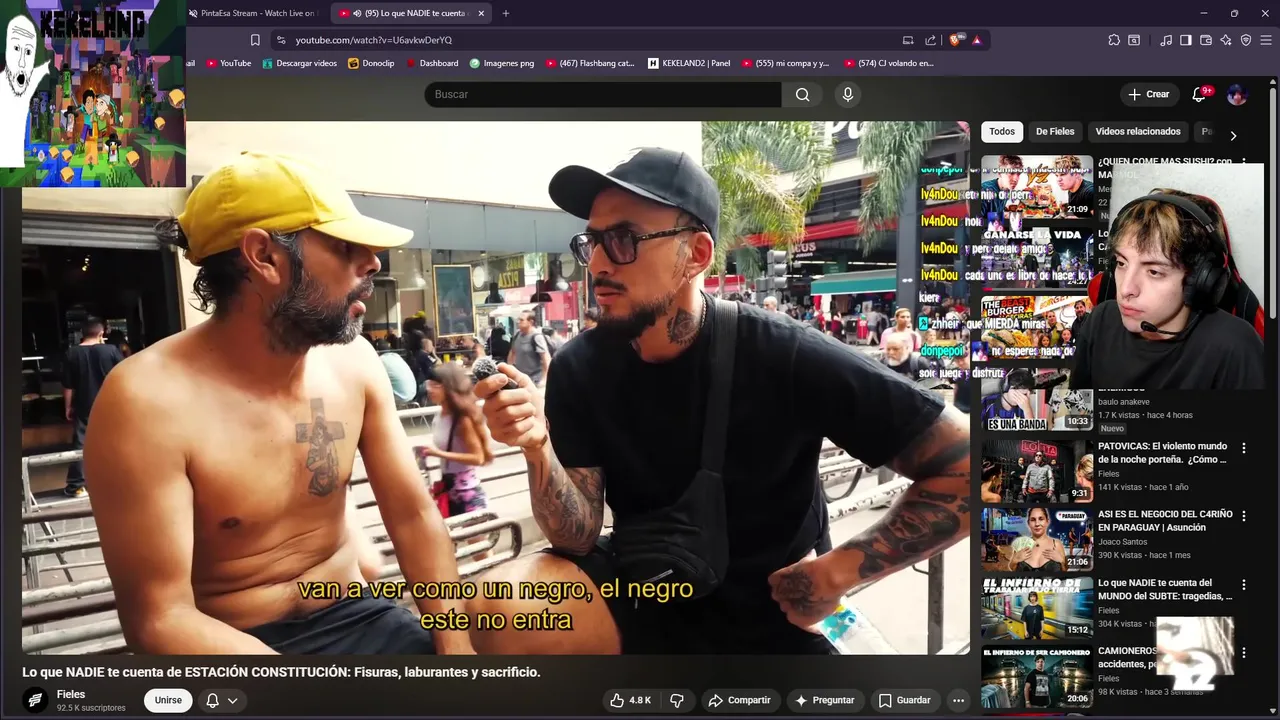This screenshot has height=720, width=1280.
Task: Open the YouTube account avatar menu
Action: click(1237, 94)
